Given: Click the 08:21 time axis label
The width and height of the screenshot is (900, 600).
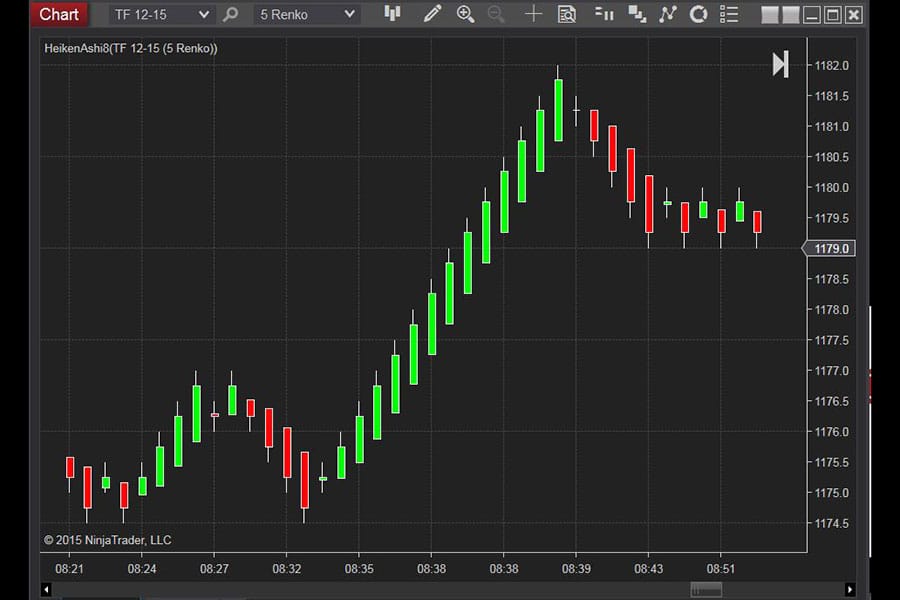Looking at the screenshot, I should coord(69,569).
